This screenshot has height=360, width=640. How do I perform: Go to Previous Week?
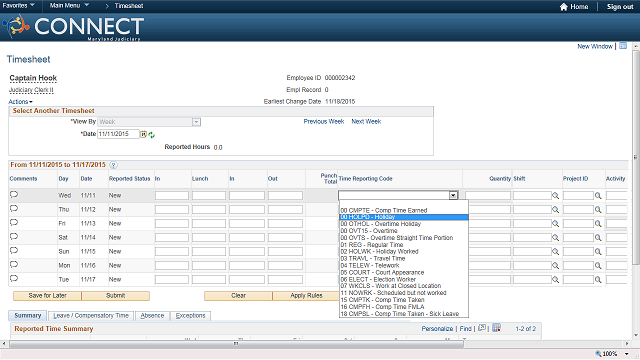324,122
